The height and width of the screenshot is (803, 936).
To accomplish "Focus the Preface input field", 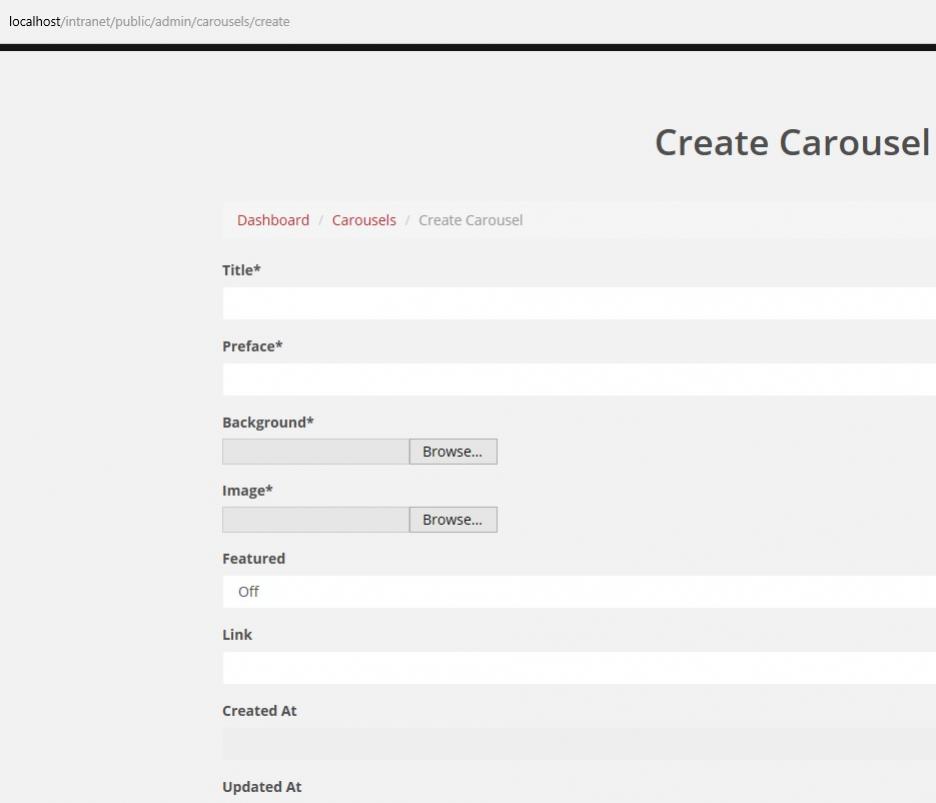I will (x=579, y=379).
